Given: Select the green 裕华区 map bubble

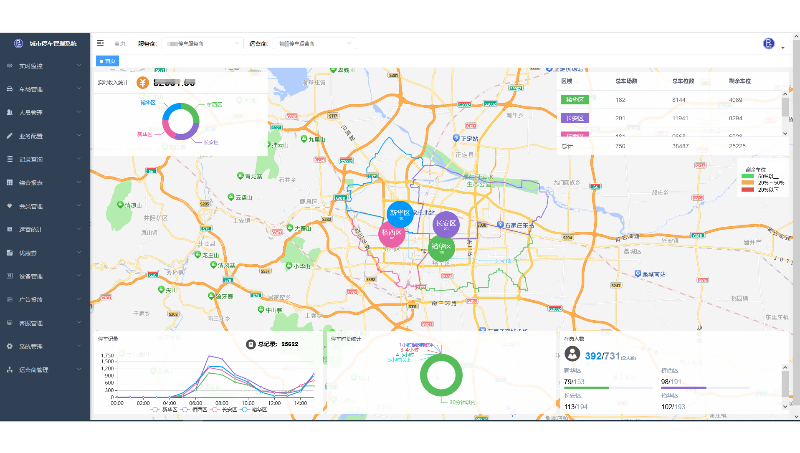Looking at the screenshot, I should coord(441,248).
